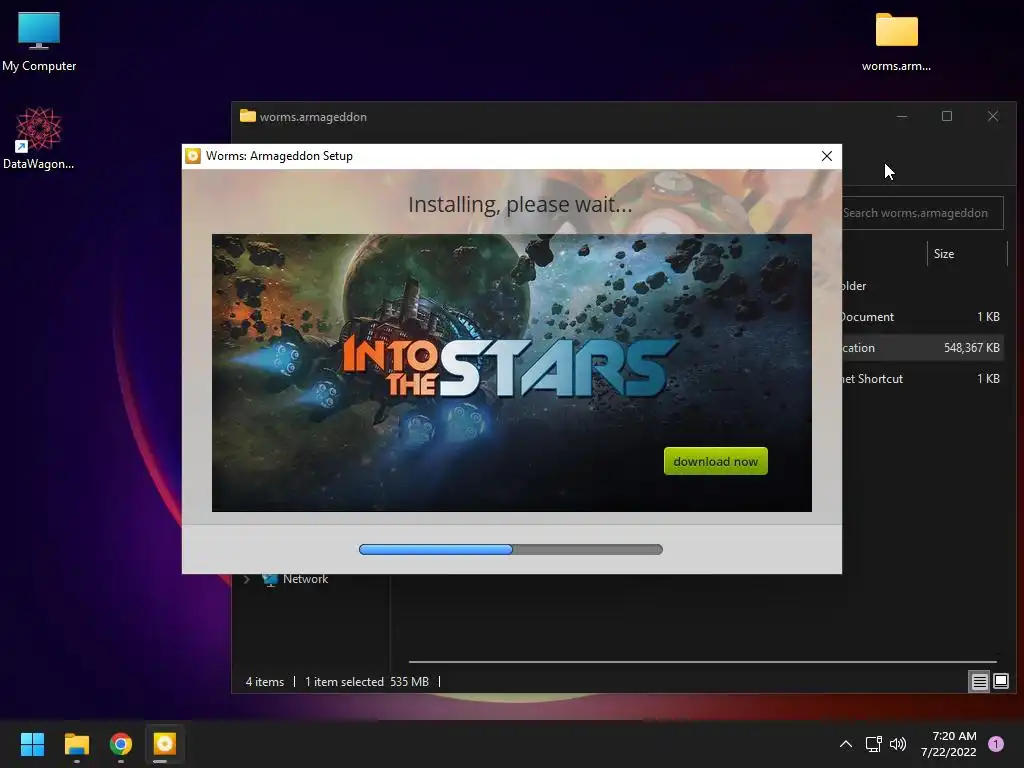Click '1 item selected 535 MB' status text
1024x768 pixels.
click(x=366, y=682)
